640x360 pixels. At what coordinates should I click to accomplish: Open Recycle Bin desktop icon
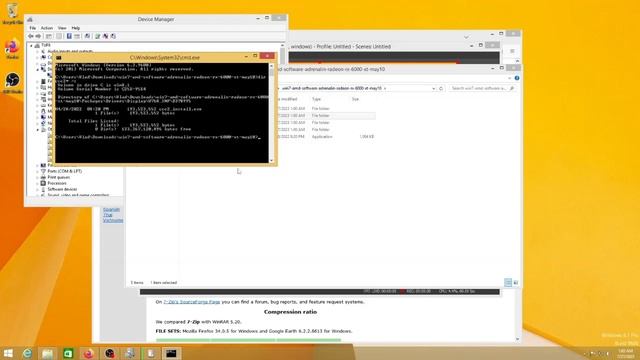(12, 13)
